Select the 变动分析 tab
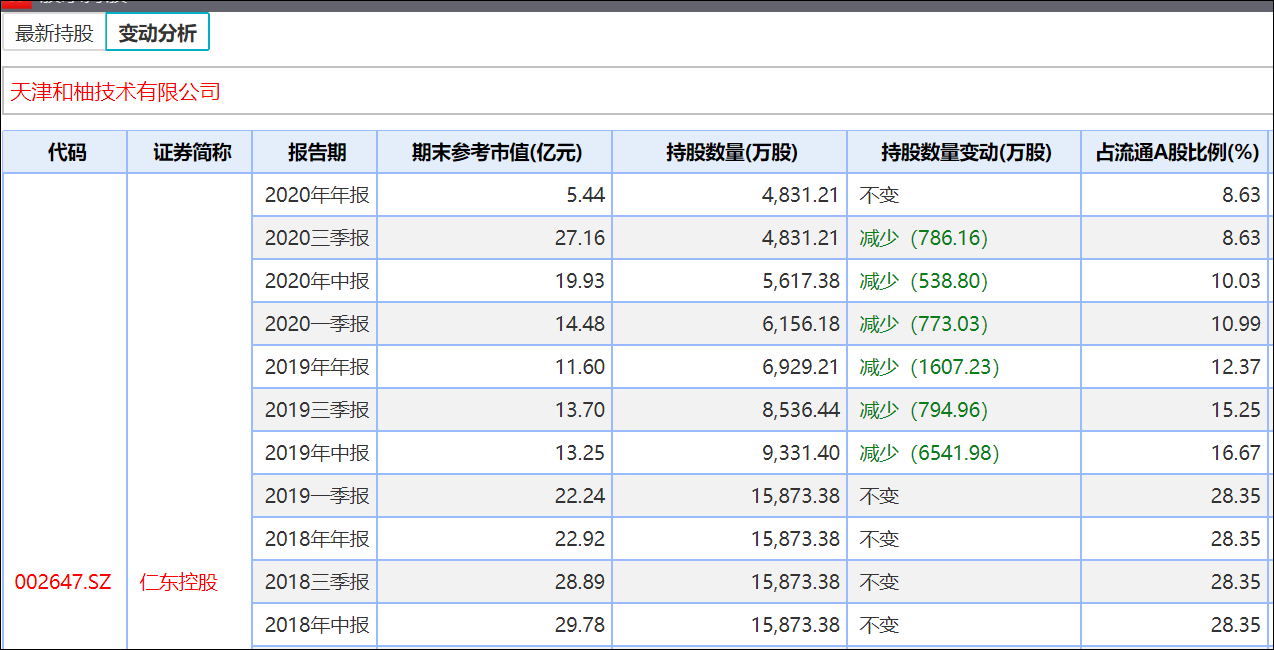The height and width of the screenshot is (650, 1274). point(157,33)
